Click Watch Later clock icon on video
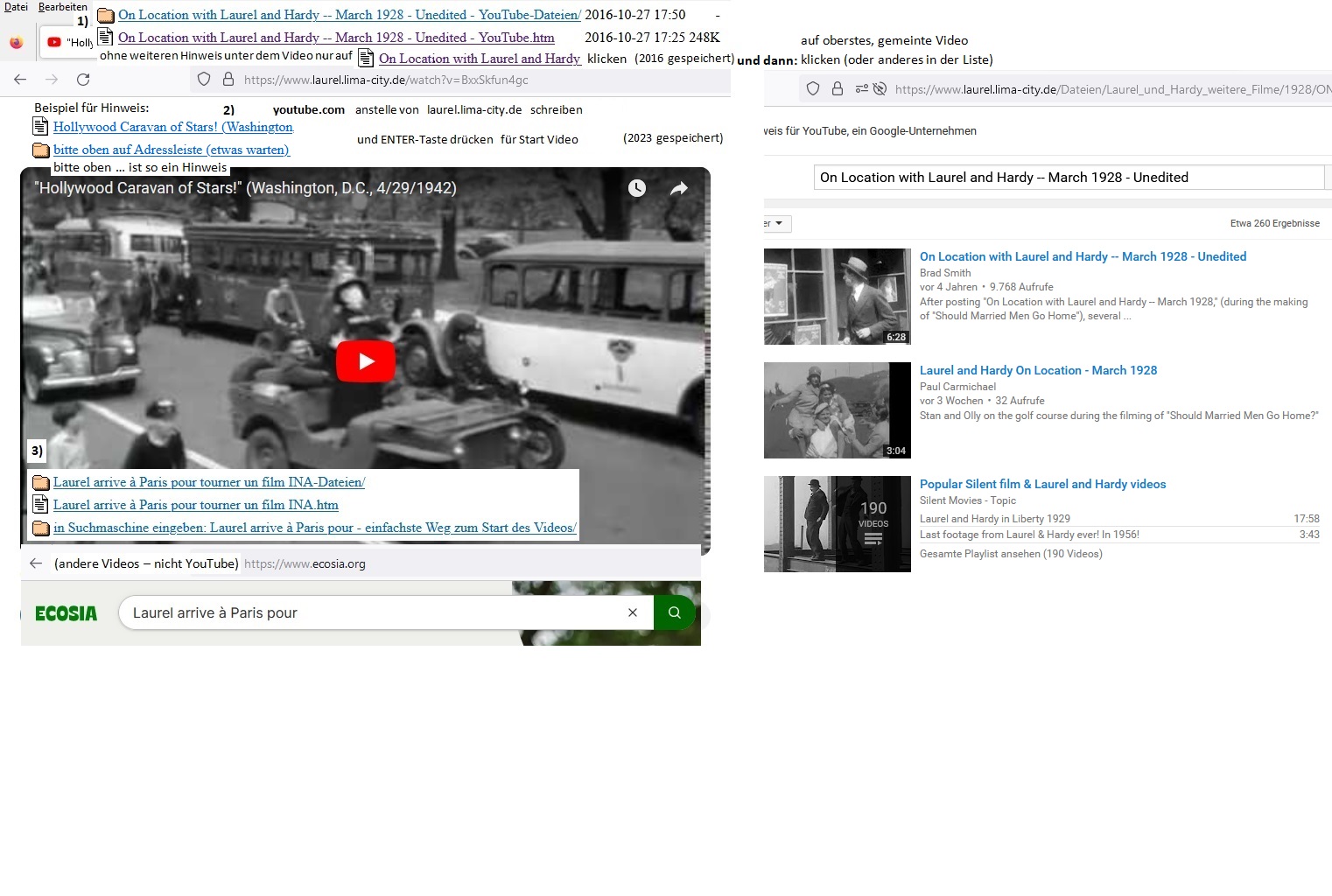Image resolution: width=1332 pixels, height=896 pixels. coord(636,188)
